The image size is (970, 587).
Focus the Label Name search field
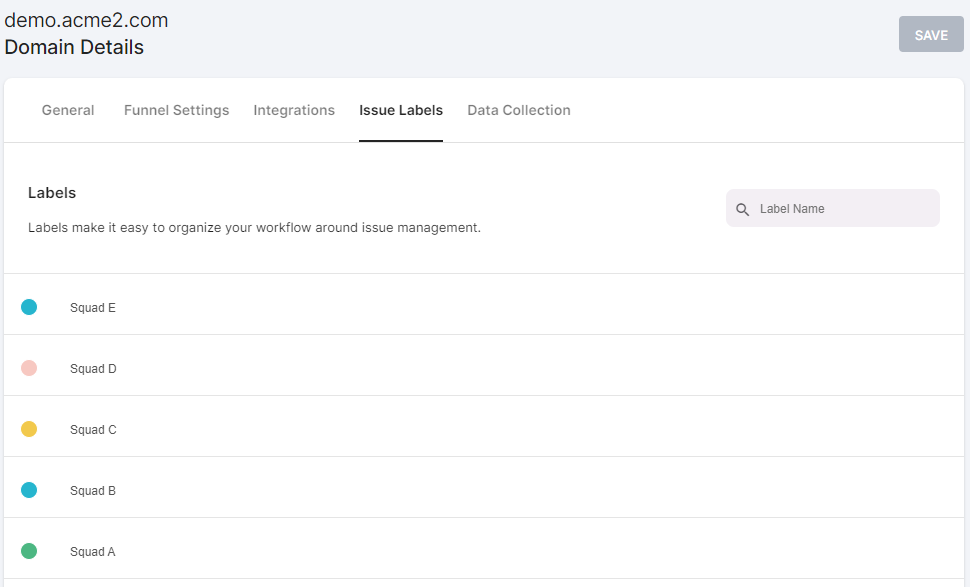pos(833,208)
